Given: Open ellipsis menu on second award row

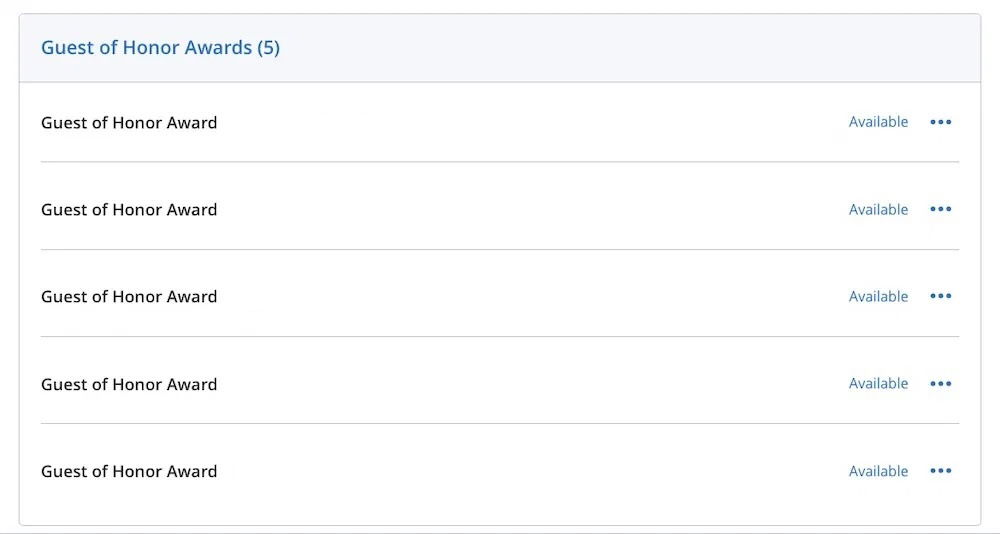Looking at the screenshot, I should (940, 209).
